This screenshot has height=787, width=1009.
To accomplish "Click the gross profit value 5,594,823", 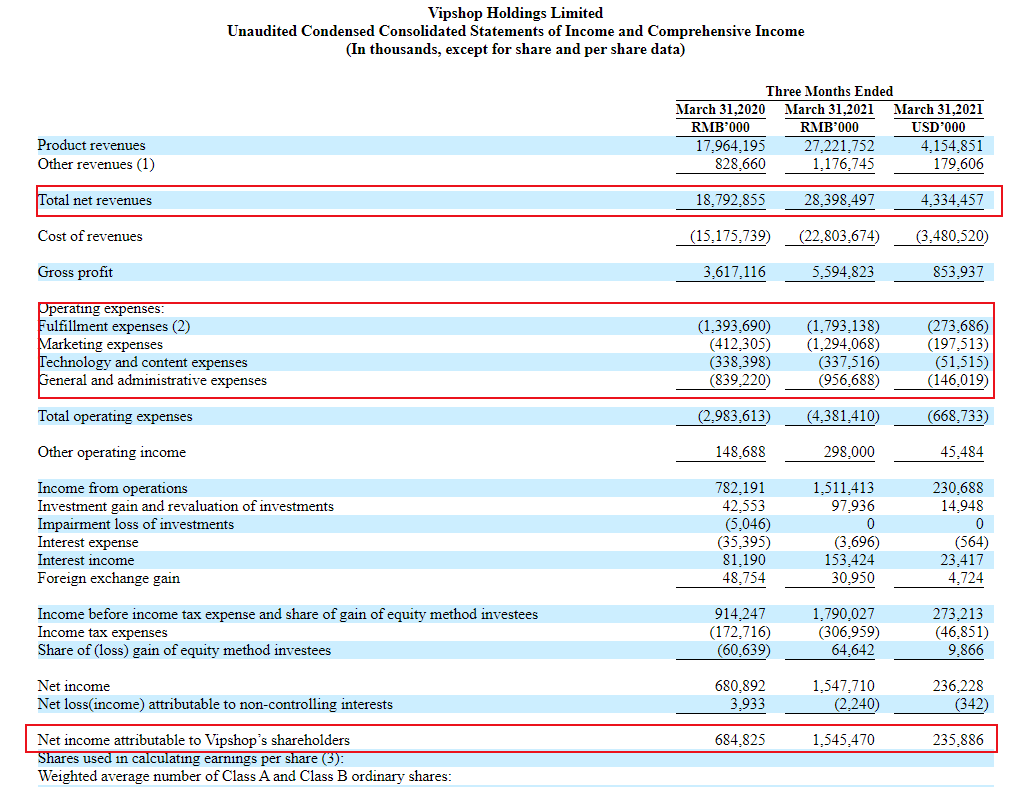I will click(843, 272).
